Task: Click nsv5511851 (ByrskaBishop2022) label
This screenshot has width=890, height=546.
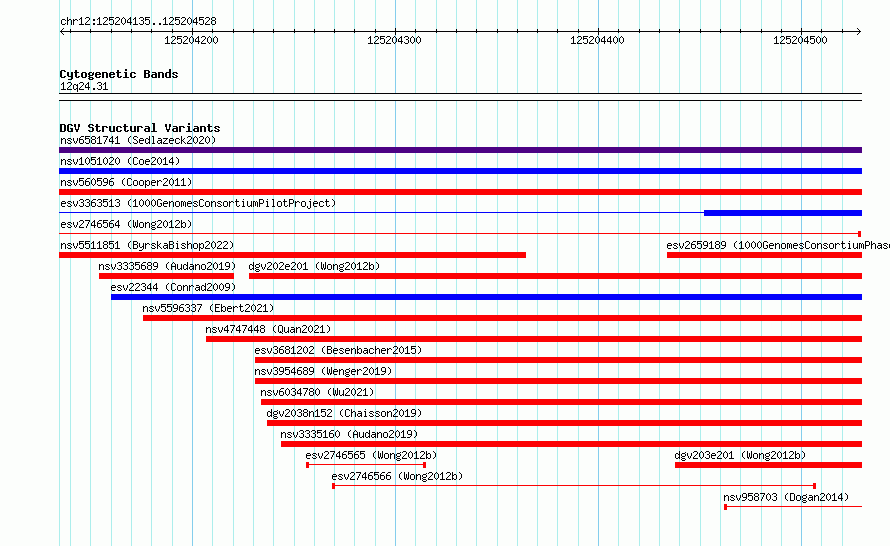Action: 147,245
